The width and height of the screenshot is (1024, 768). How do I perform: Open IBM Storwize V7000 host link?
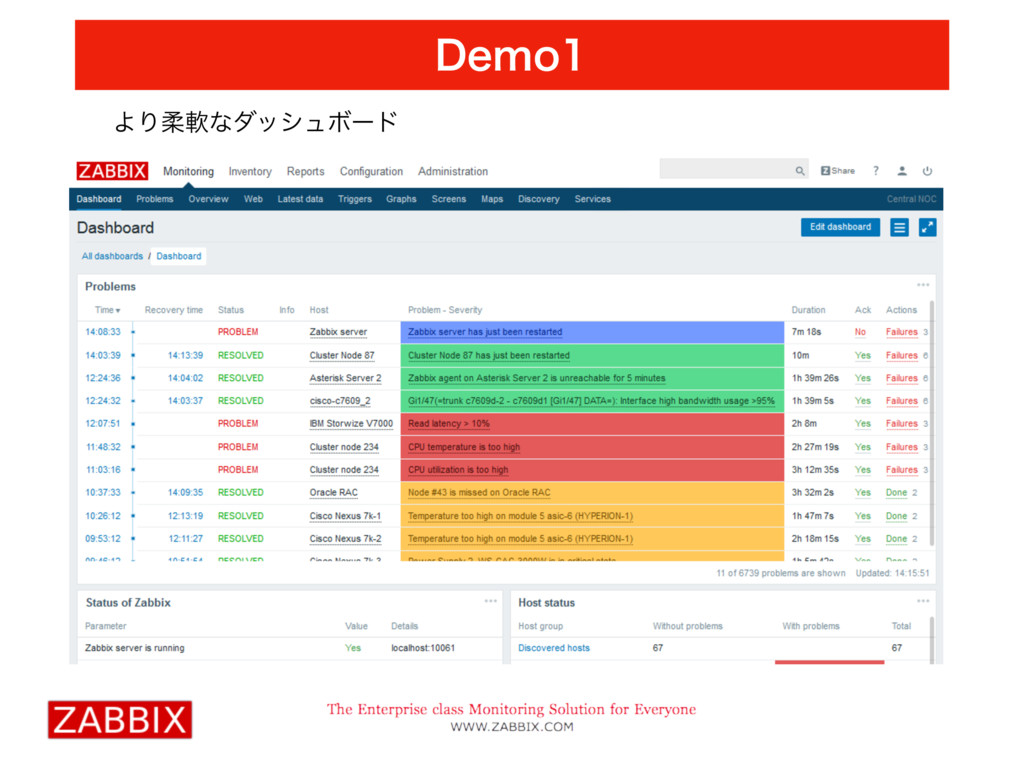tap(351, 424)
